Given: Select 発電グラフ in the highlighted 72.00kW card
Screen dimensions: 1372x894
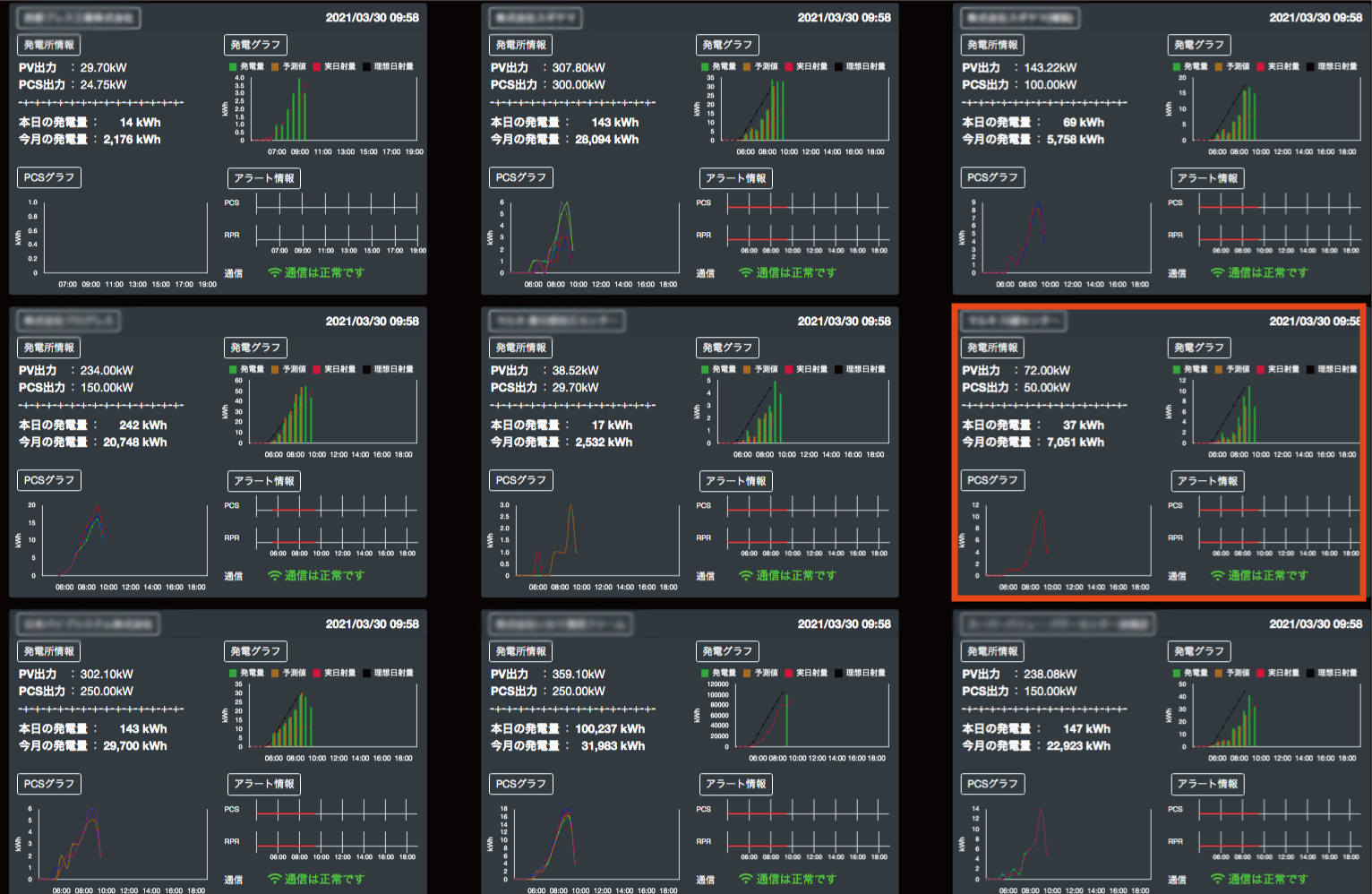Looking at the screenshot, I should (1199, 348).
